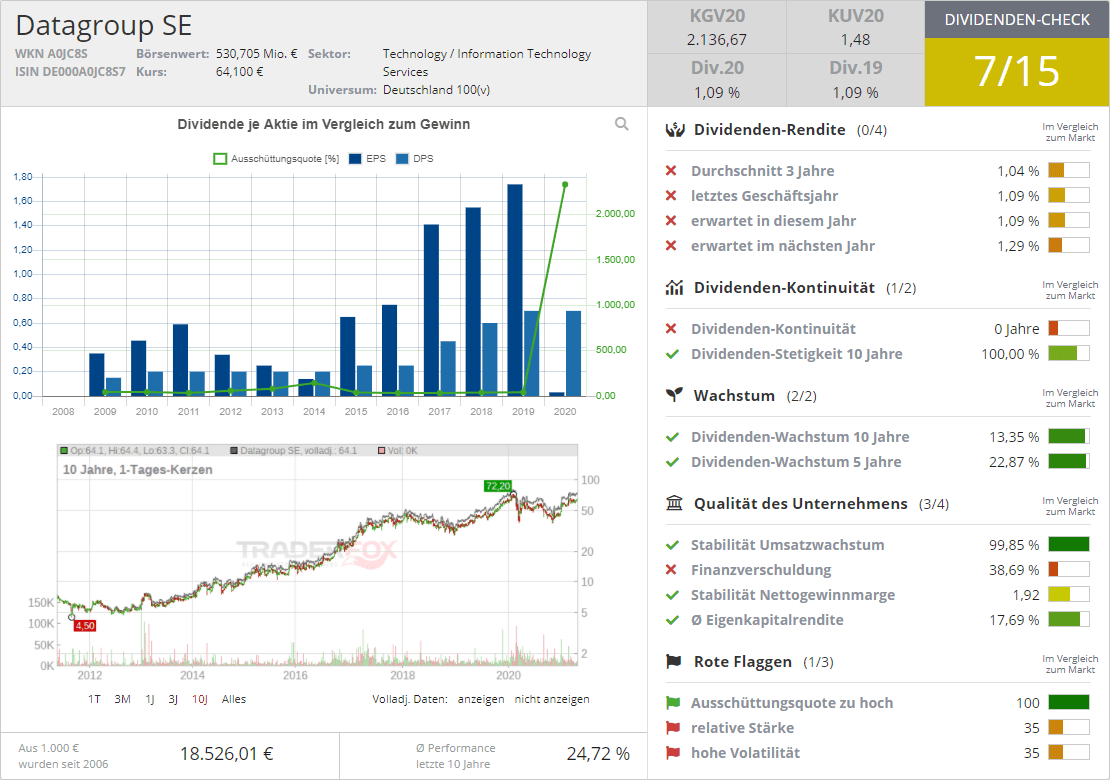Select the 3J time range
1110x780 pixels.
click(173, 699)
